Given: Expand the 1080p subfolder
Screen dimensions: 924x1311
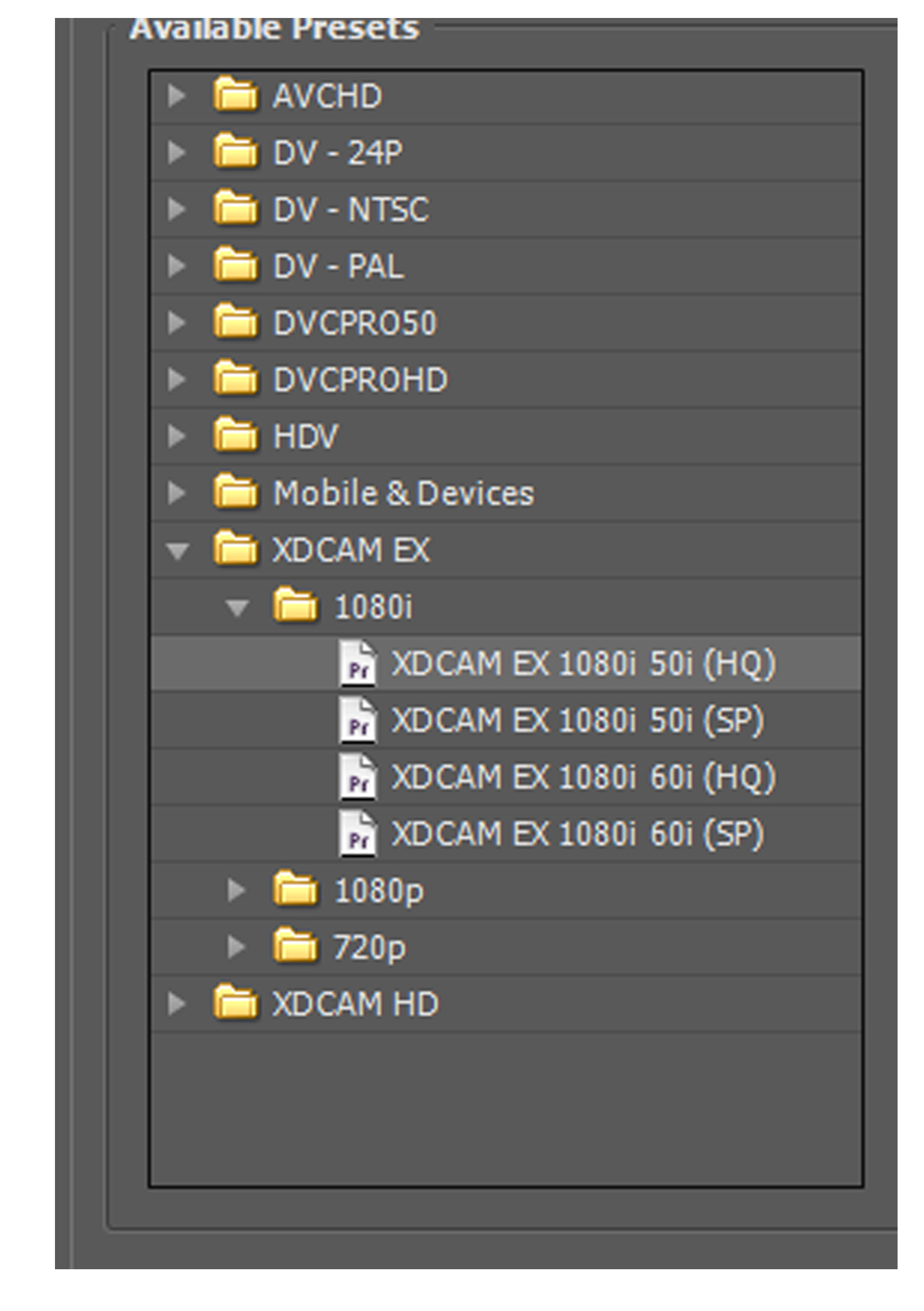Looking at the screenshot, I should [x=236, y=890].
